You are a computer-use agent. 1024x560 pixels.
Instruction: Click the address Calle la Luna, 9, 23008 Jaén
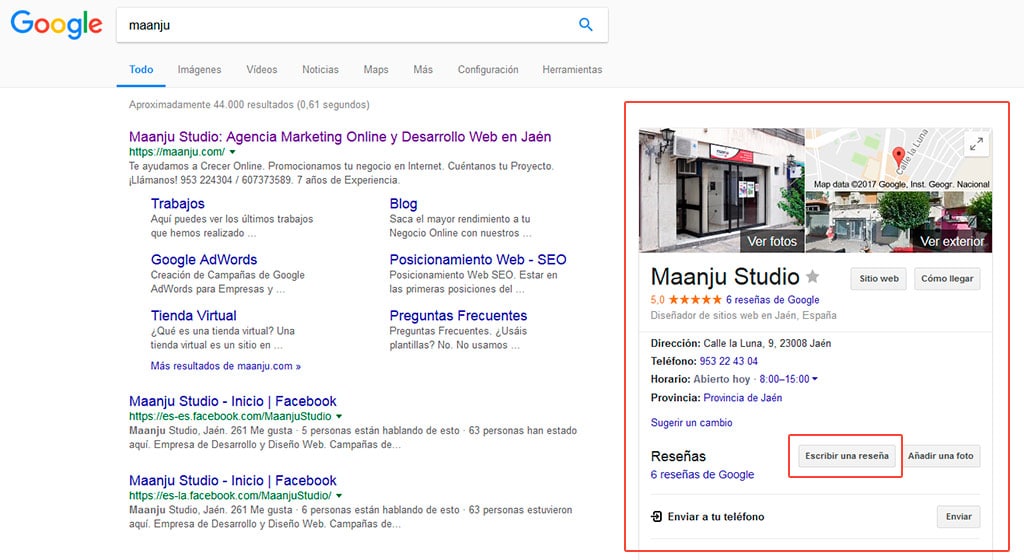coord(767,343)
